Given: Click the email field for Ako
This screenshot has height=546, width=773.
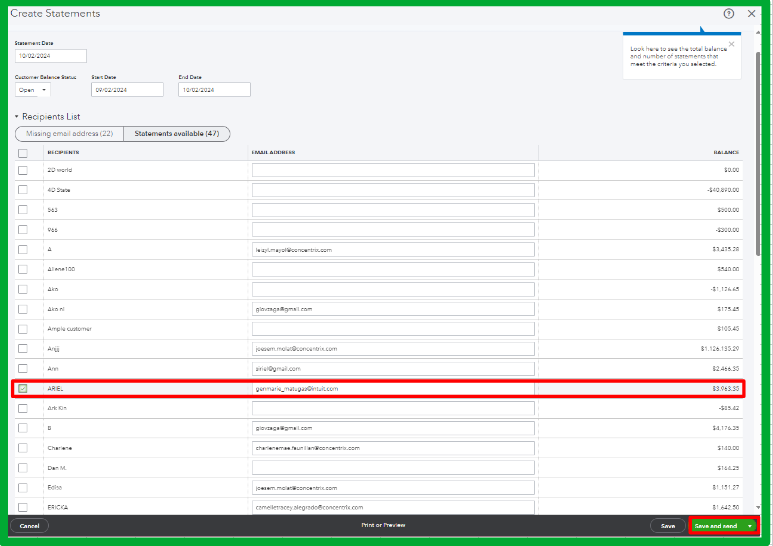Looking at the screenshot, I should (393, 289).
